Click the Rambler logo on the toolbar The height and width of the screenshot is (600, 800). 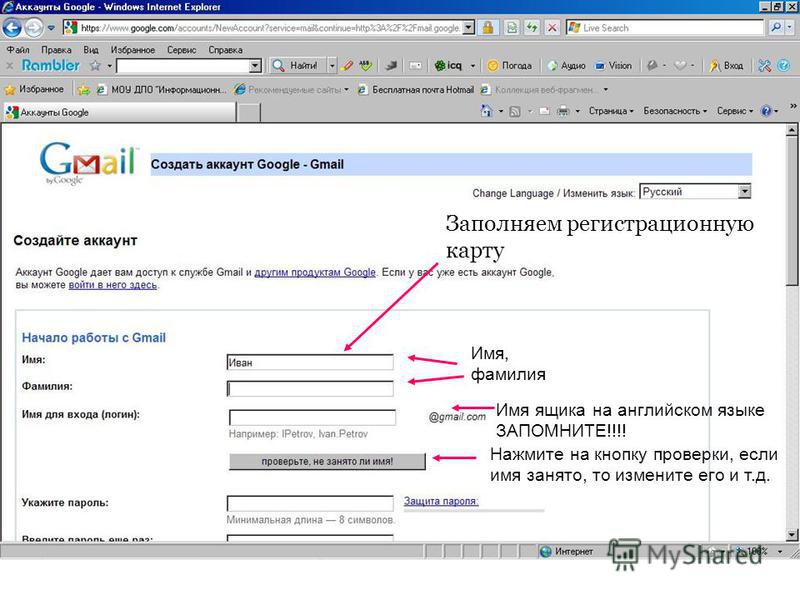tap(51, 65)
